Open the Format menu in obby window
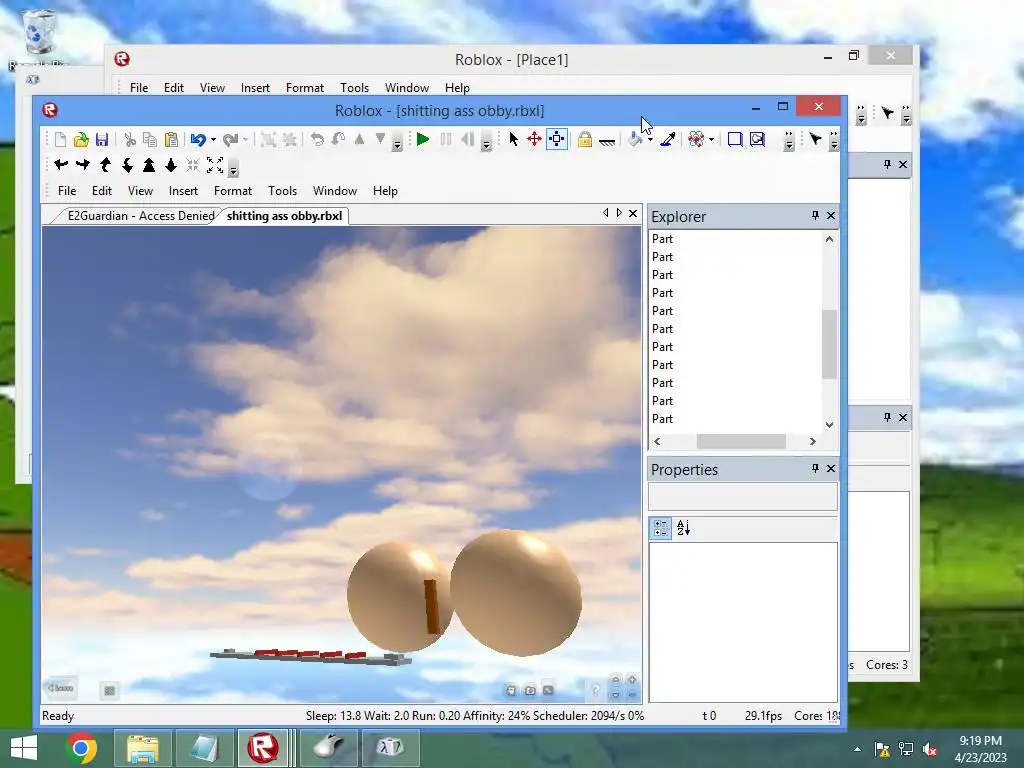The height and width of the screenshot is (768, 1024). (232, 191)
